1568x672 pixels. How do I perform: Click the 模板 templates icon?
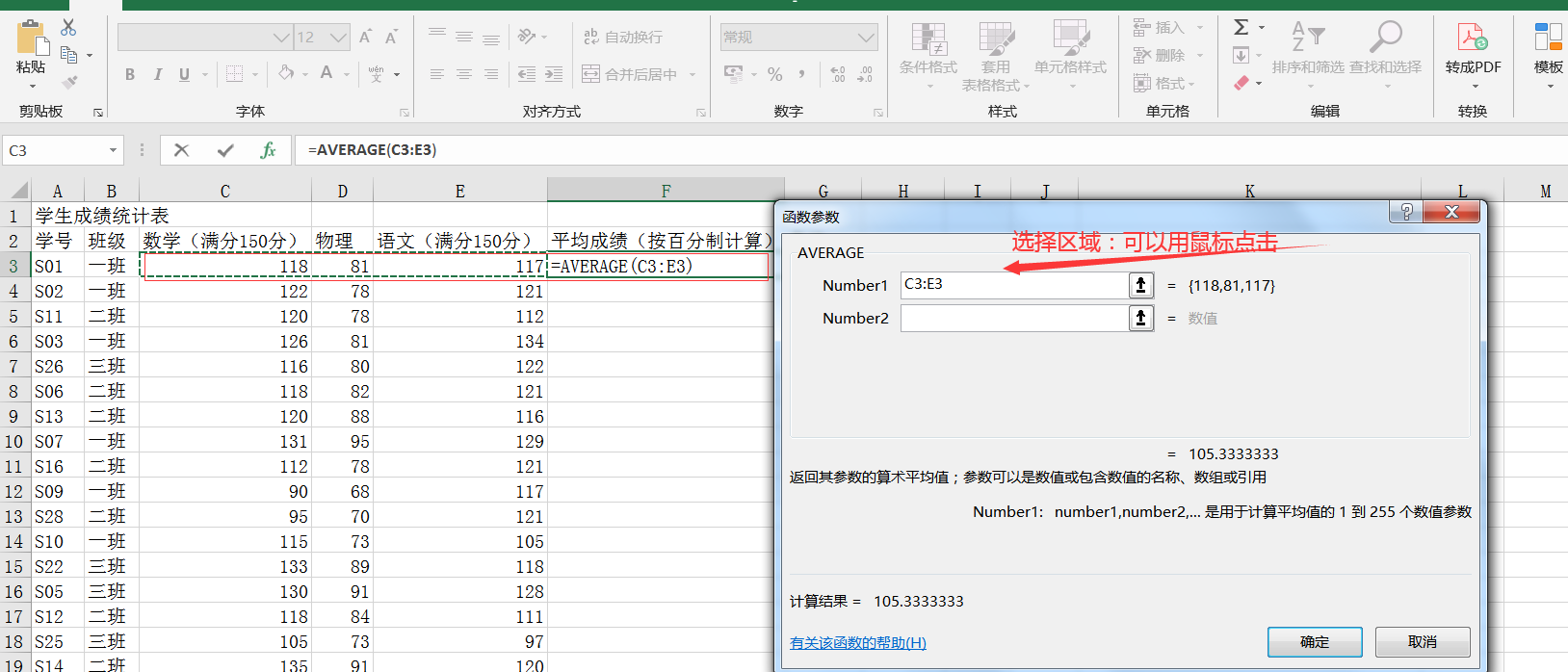1548,39
